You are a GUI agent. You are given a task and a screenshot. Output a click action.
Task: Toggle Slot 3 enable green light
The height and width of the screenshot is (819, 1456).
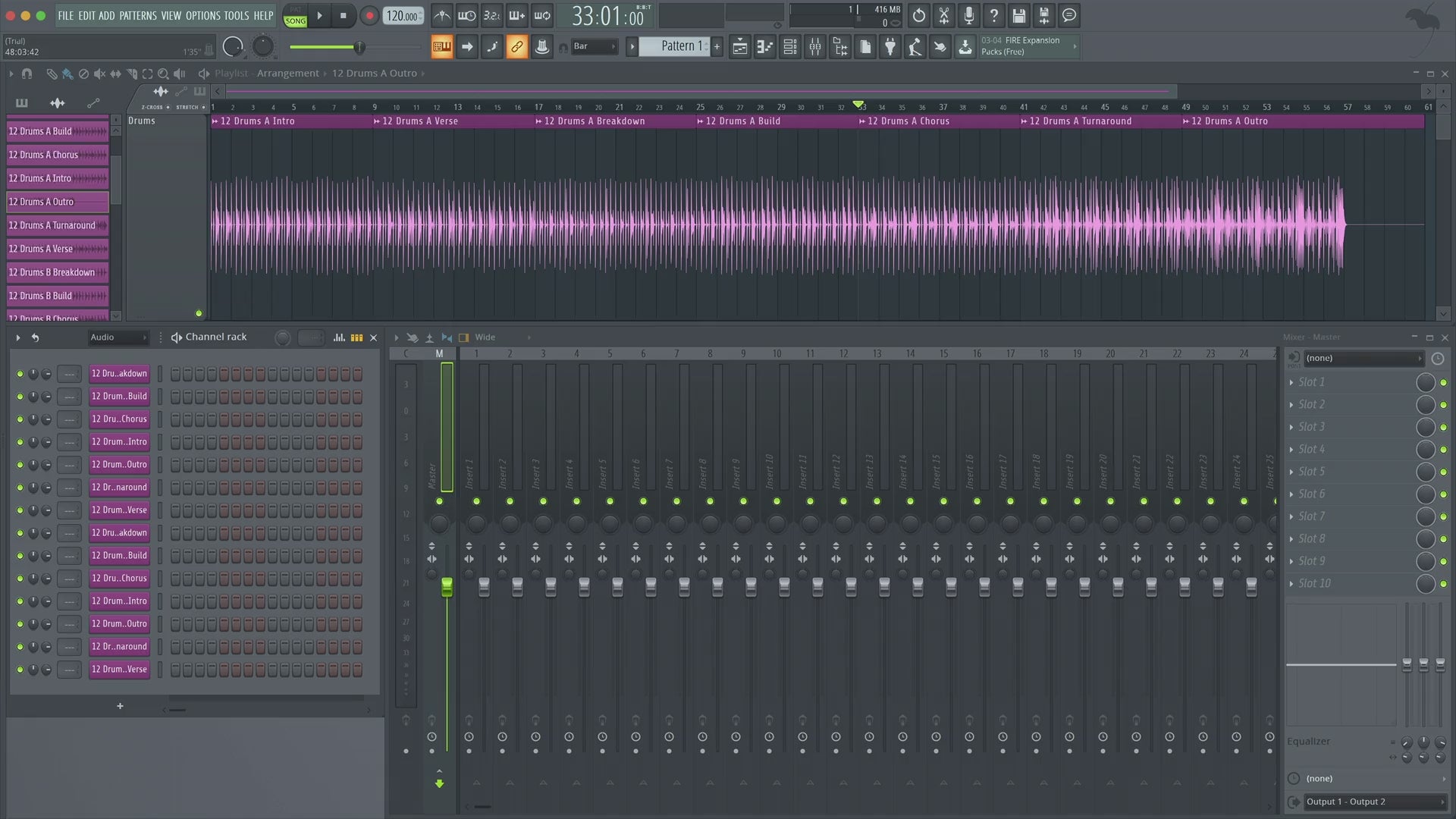[x=1443, y=427]
